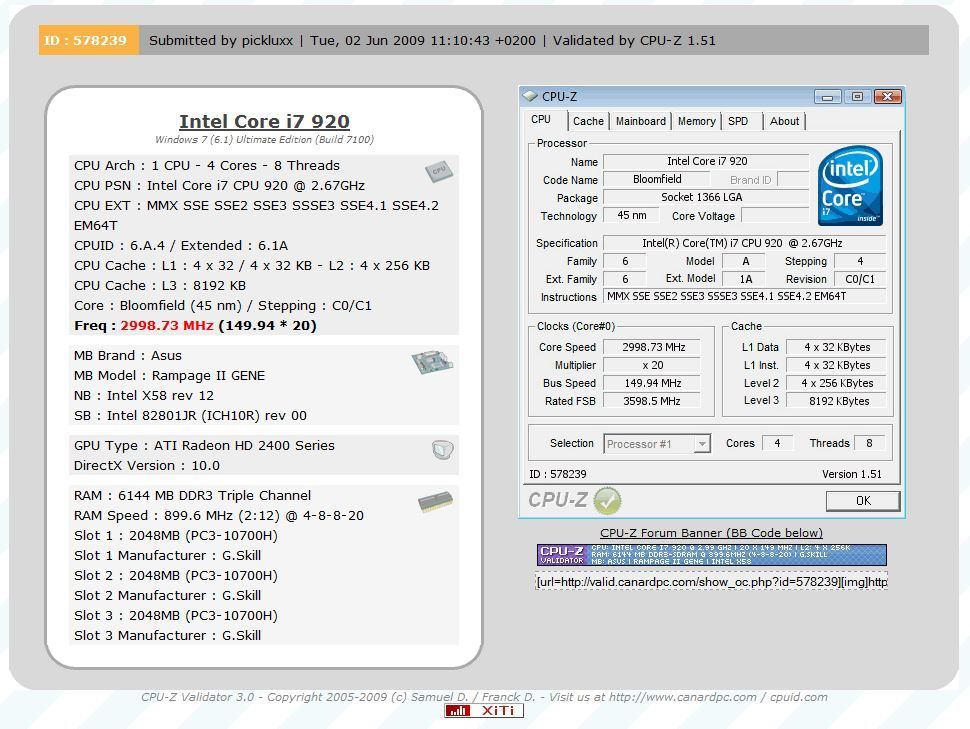Click the CPU-Z title bar app icon
Image resolution: width=970 pixels, height=729 pixels.
[x=530, y=96]
